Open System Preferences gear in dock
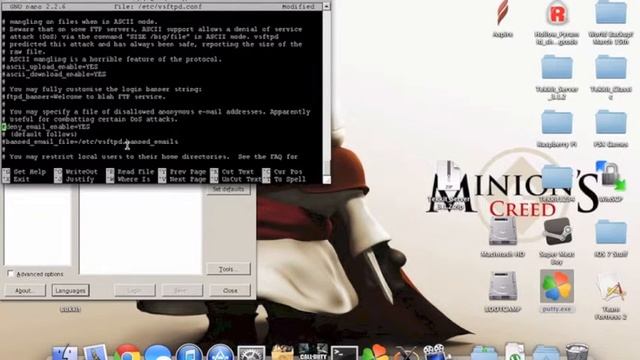Image resolution: width=640 pixels, height=360 pixels. 251,353
